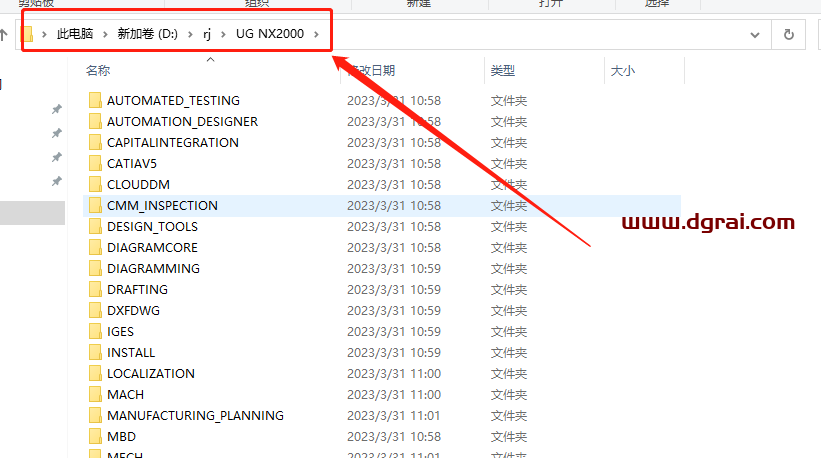Click the DXFDWG folder name
This screenshot has height=458, width=821.
[x=134, y=310]
